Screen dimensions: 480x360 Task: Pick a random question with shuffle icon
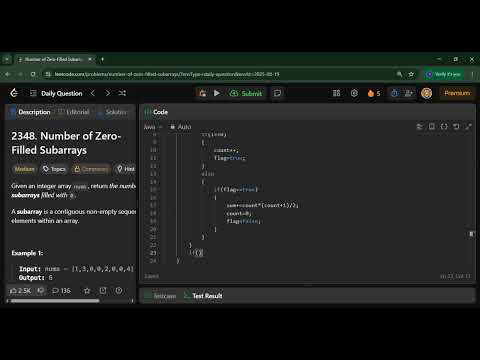[x=122, y=93]
